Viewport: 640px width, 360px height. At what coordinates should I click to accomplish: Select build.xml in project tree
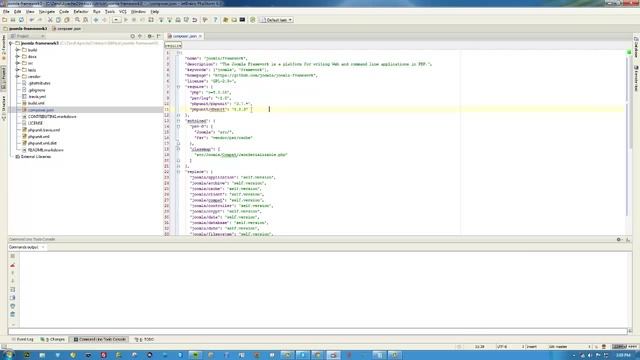click(36, 103)
